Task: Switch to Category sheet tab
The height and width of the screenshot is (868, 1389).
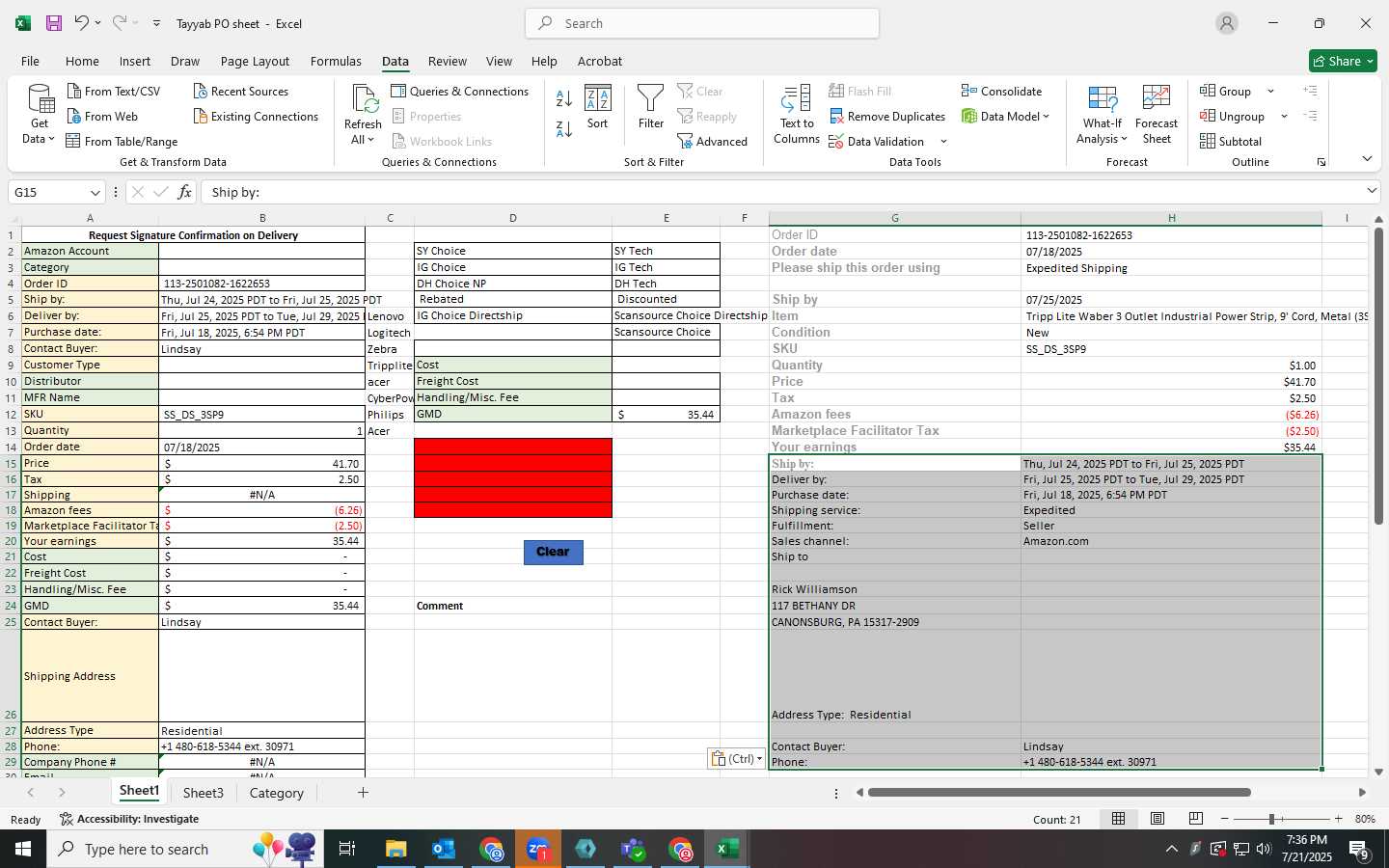Action: pos(276,793)
